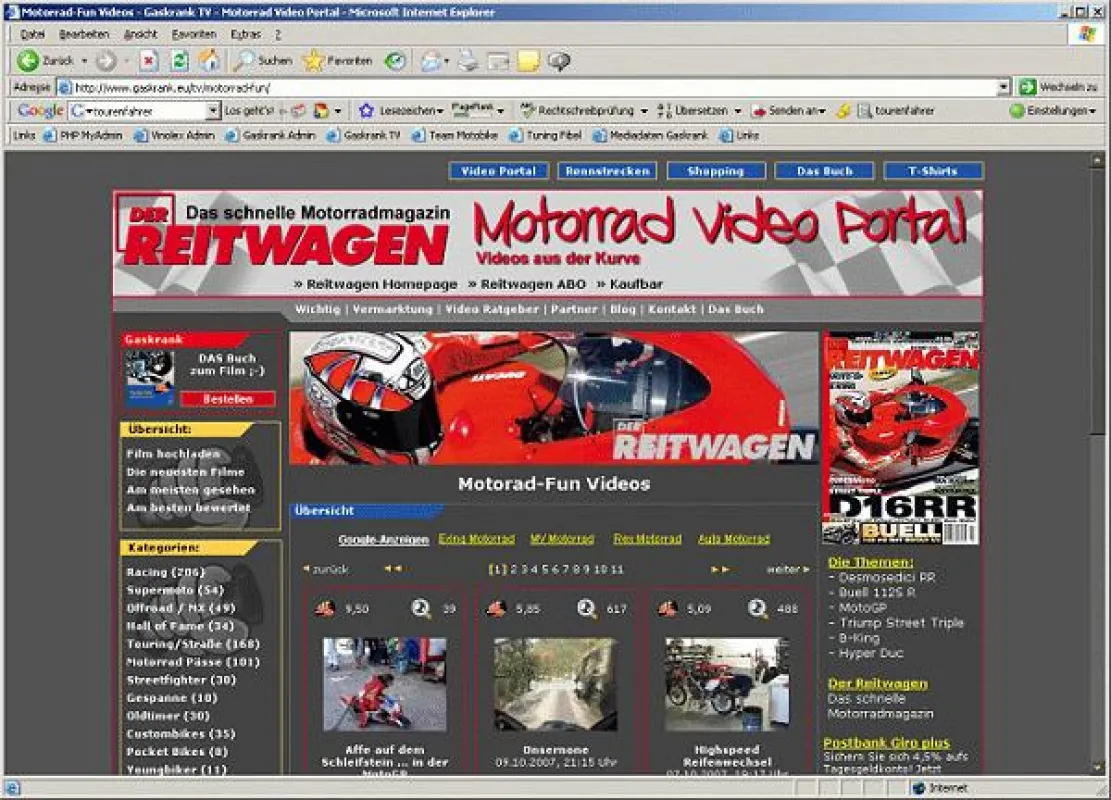Image resolution: width=1111 pixels, height=800 pixels.
Task: Open Favoriten star icon
Action: coord(312,62)
